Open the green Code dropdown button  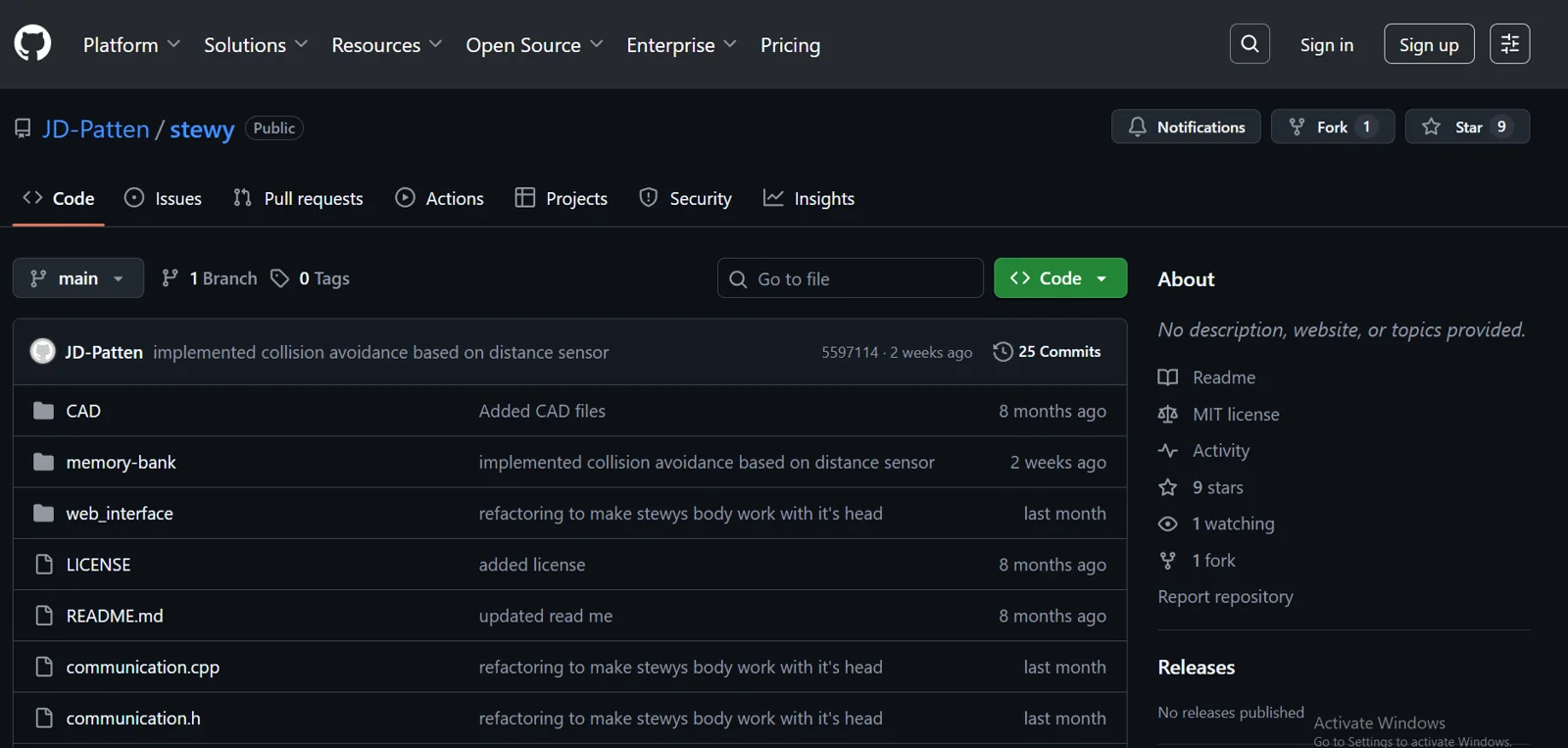point(1060,278)
